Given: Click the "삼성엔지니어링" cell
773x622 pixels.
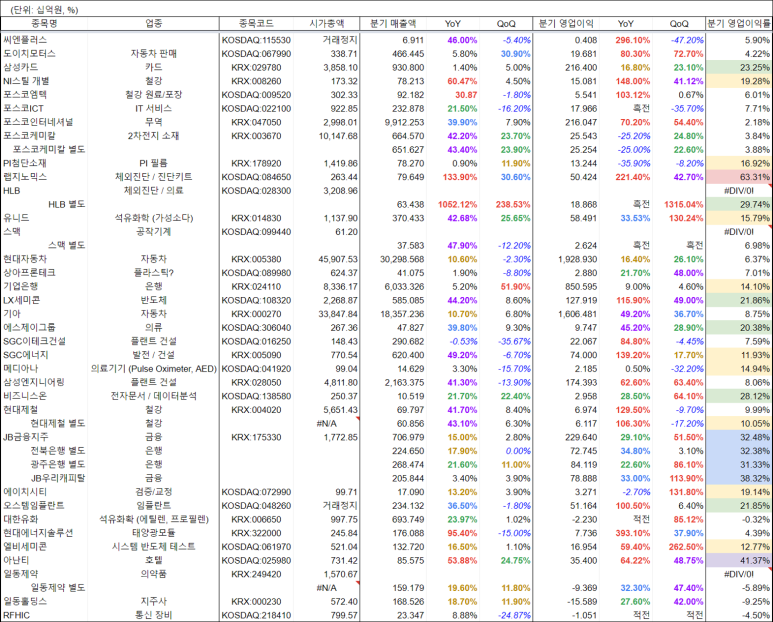Looking at the screenshot, I should click(34, 382).
